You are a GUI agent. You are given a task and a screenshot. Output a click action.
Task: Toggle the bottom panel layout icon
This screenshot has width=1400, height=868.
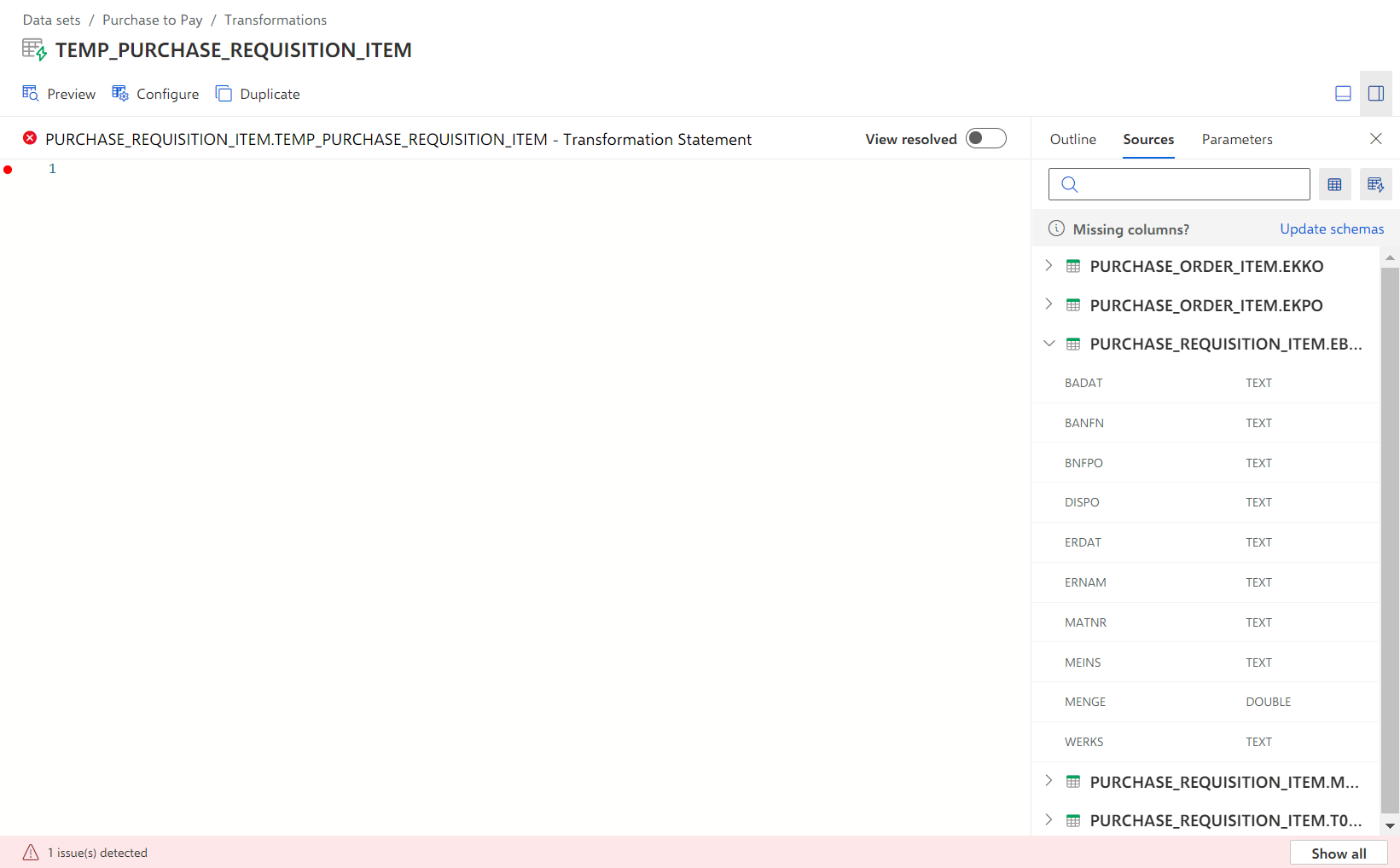pyautogui.click(x=1343, y=94)
